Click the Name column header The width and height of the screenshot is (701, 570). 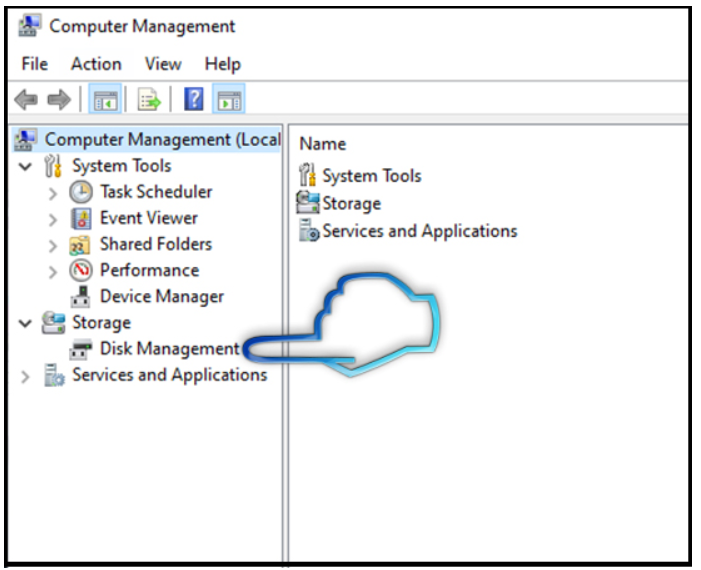tap(322, 144)
